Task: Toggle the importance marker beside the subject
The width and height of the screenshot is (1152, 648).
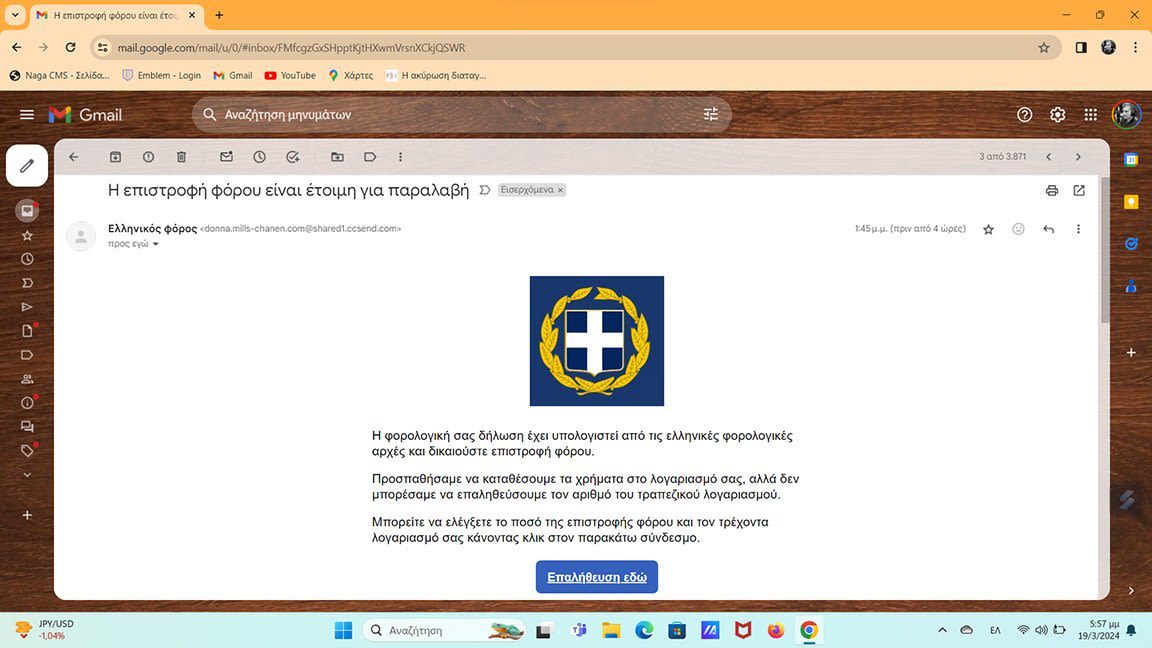Action: 485,190
